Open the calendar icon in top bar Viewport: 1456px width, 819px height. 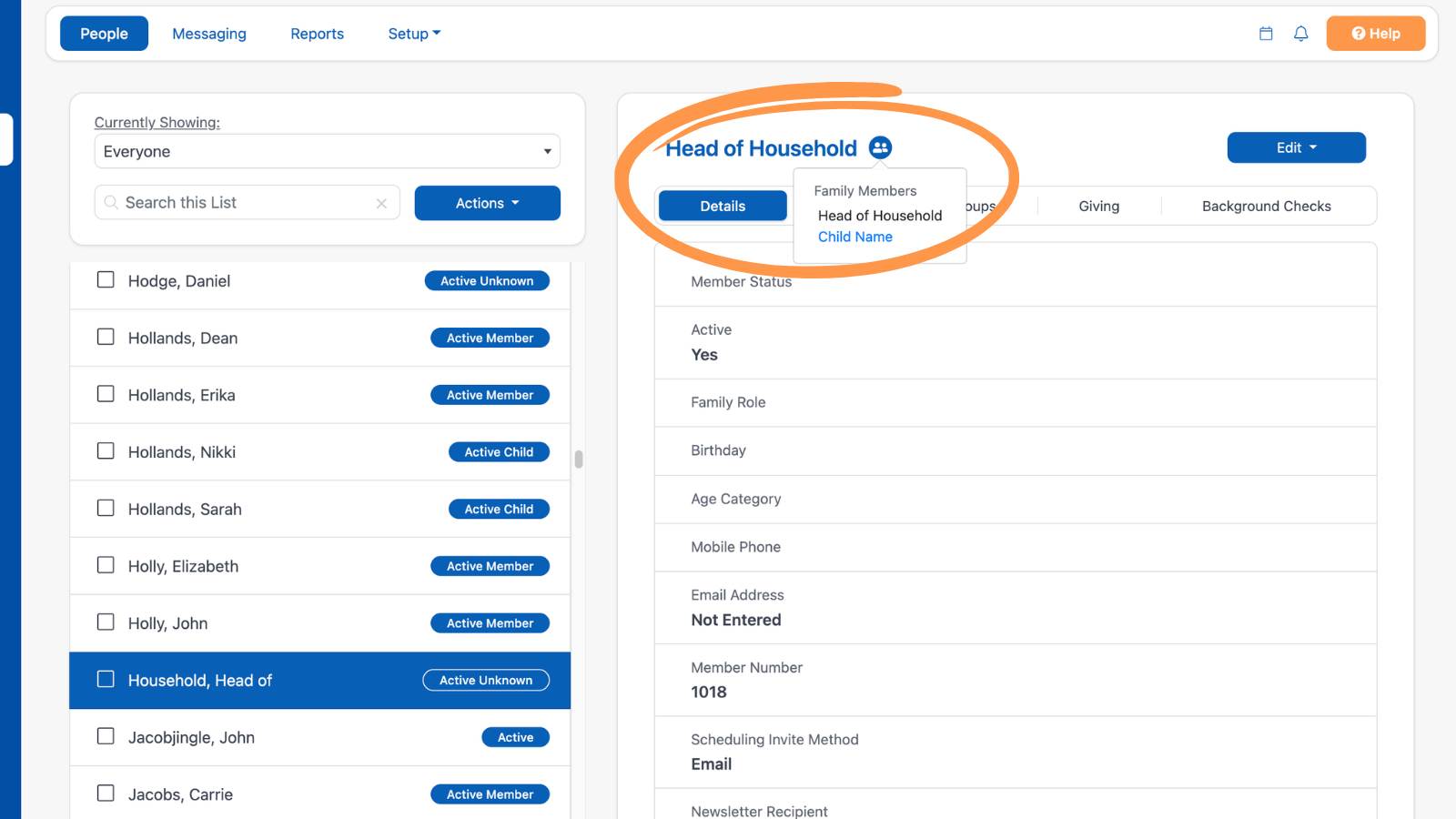1266,34
